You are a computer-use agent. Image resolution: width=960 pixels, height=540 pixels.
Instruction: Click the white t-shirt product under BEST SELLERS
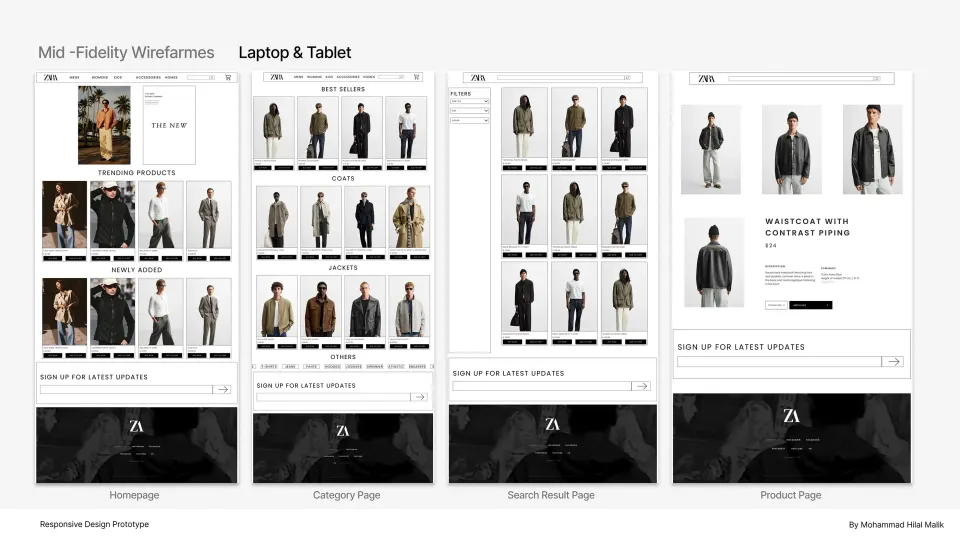click(x=406, y=129)
